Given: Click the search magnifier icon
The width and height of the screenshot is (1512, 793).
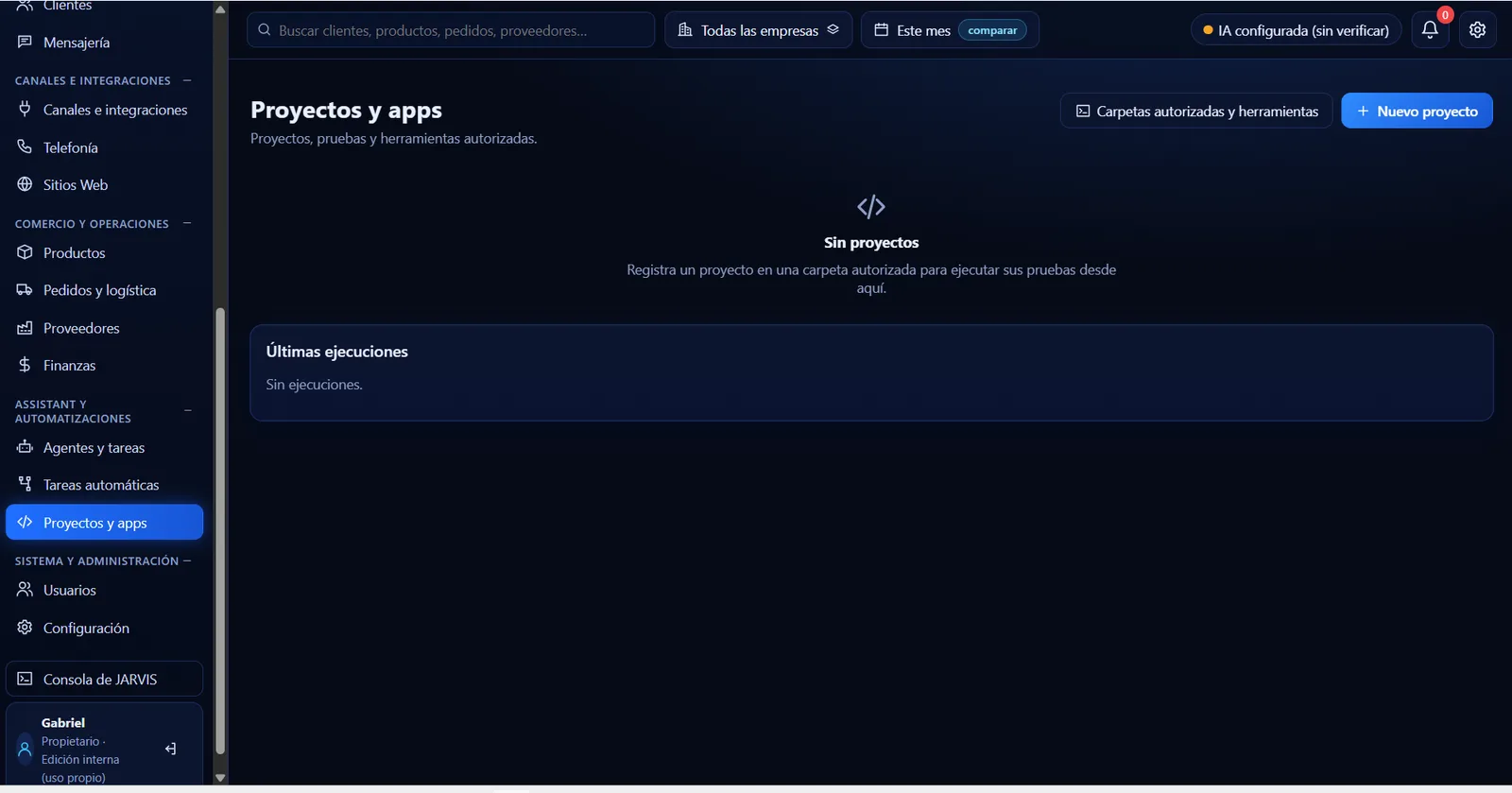Looking at the screenshot, I should [x=265, y=30].
